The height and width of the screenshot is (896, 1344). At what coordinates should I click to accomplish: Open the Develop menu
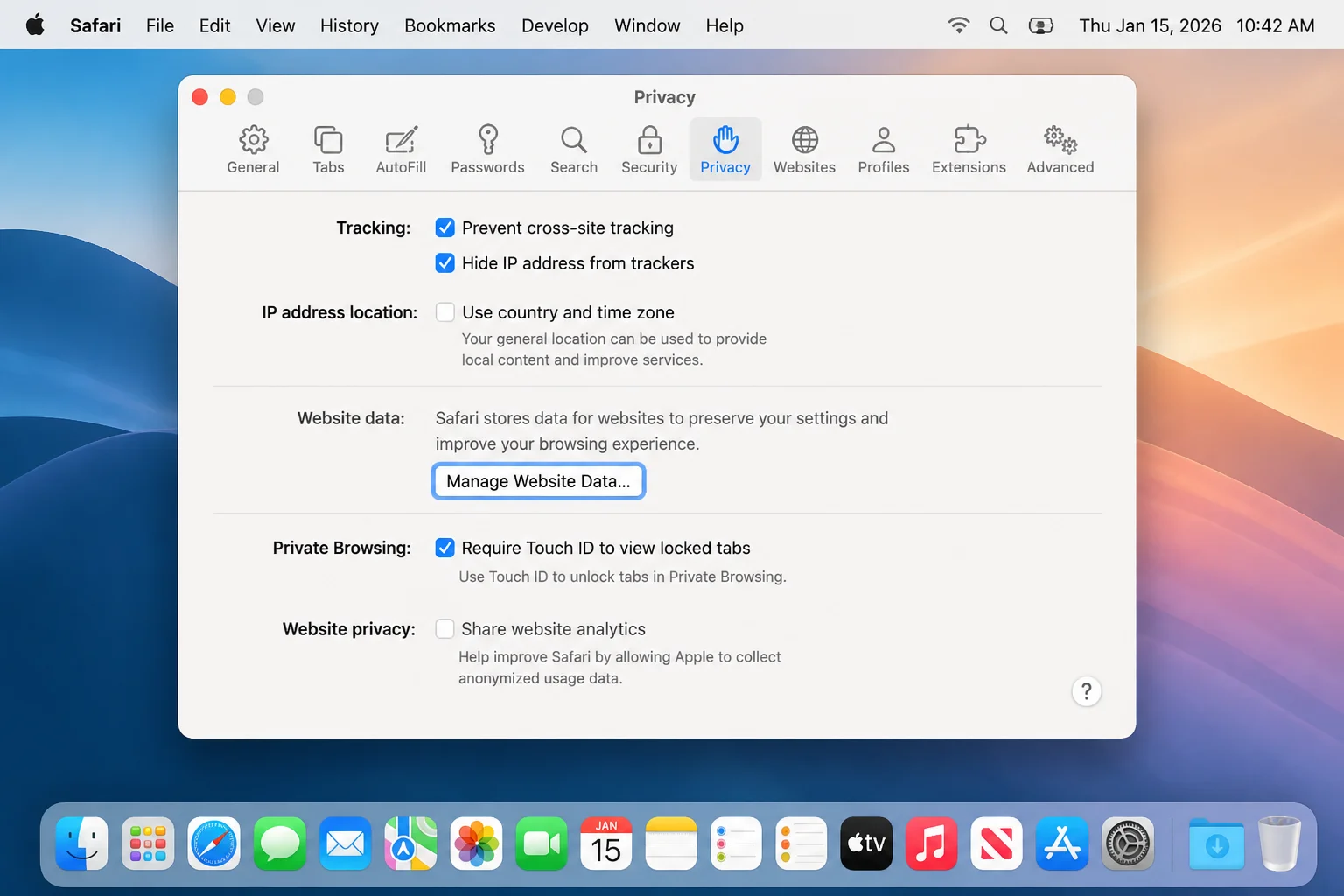[x=555, y=25]
